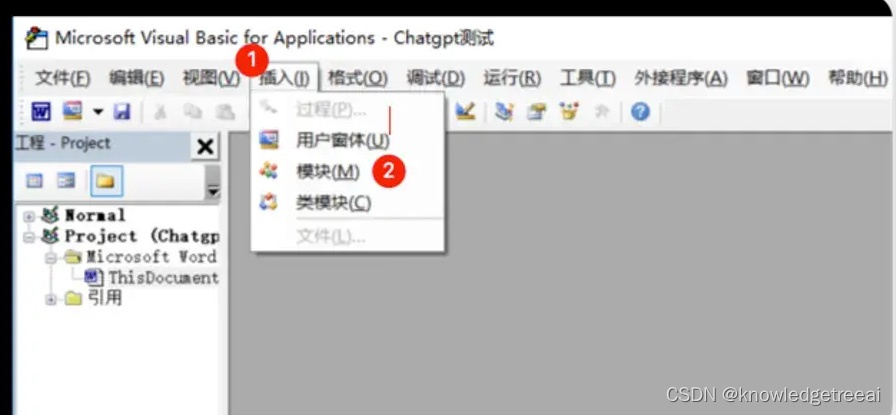896x415 pixels.
Task: Click the greyed Toolbox icon in toolbar
Action: pos(602,112)
